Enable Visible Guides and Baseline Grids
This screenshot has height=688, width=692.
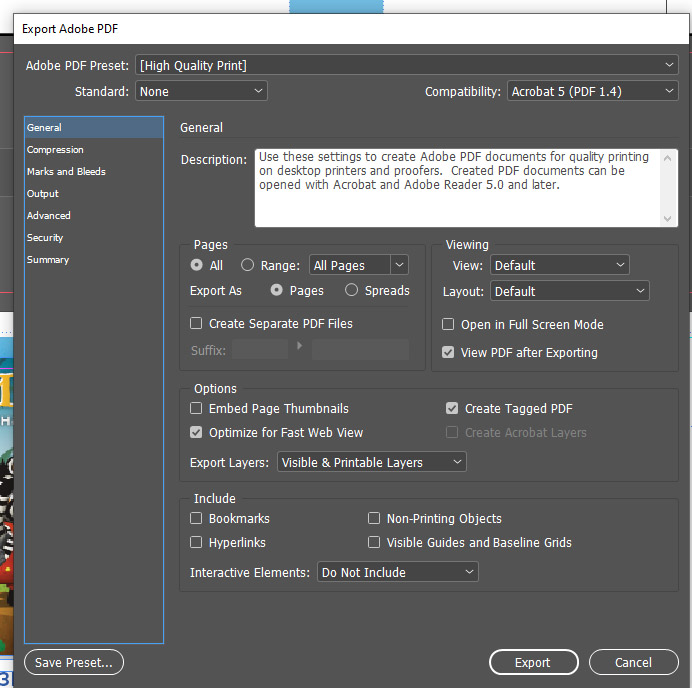tap(374, 542)
